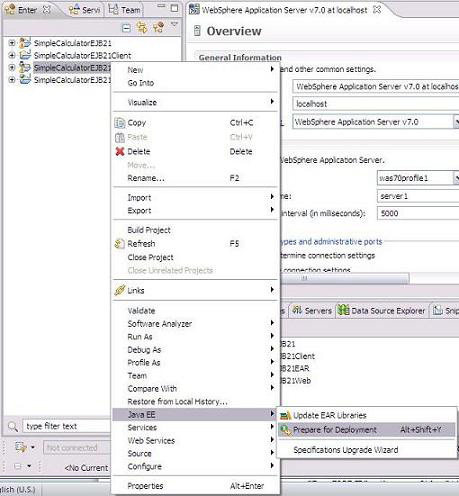Click the SimpleCalculatorEJB21Client project icon

coord(25,55)
